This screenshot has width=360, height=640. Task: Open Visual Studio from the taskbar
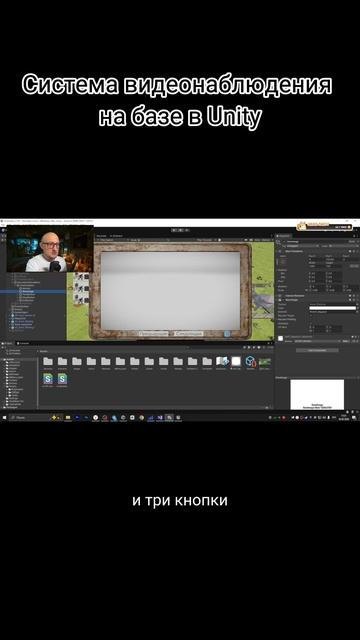pos(160,418)
